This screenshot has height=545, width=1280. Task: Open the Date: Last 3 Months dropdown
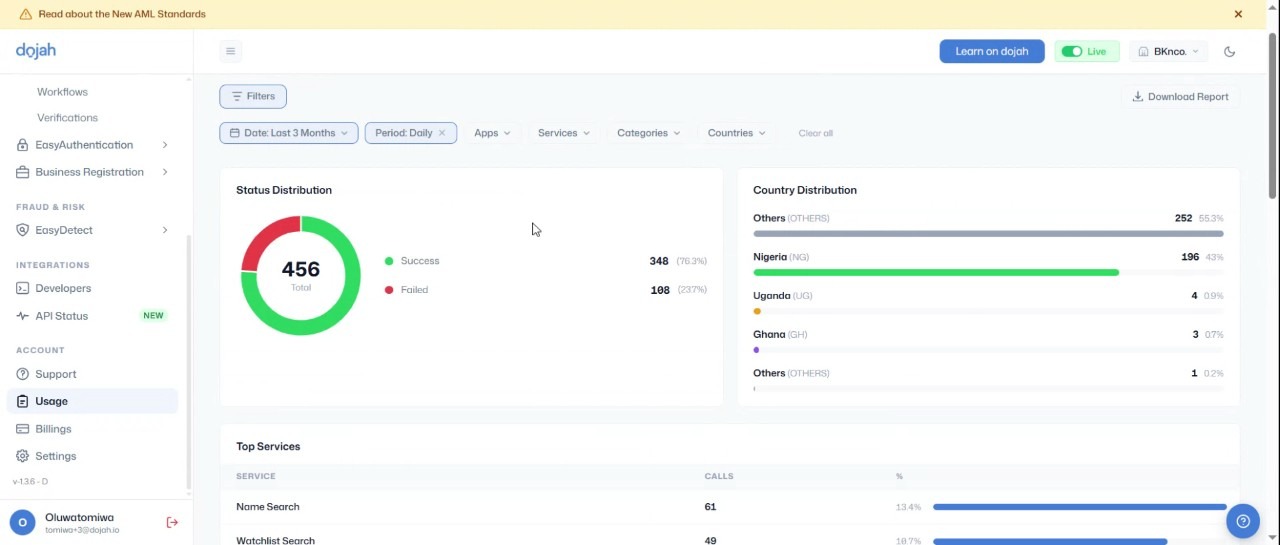[x=289, y=133]
